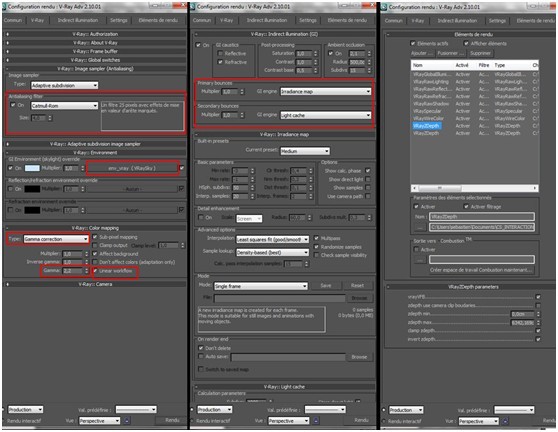
Task: Click the Nom field containing VRayZDepth
Action: tap(482, 217)
